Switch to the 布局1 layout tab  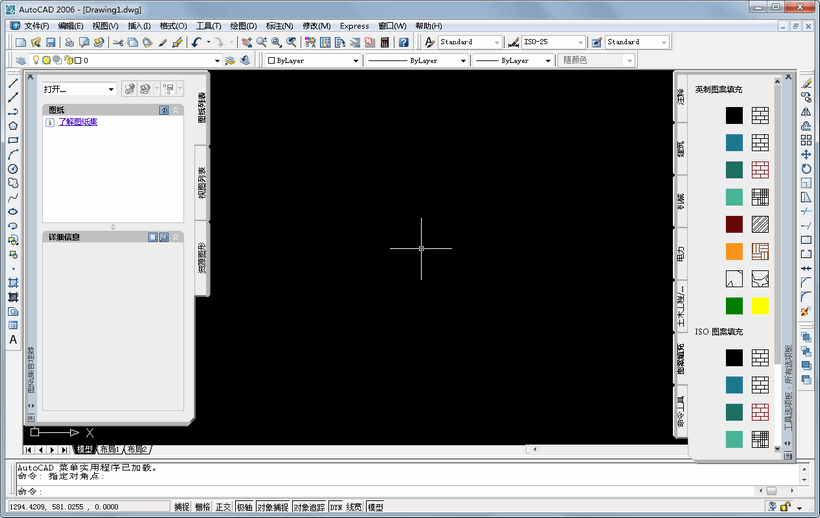pos(108,450)
